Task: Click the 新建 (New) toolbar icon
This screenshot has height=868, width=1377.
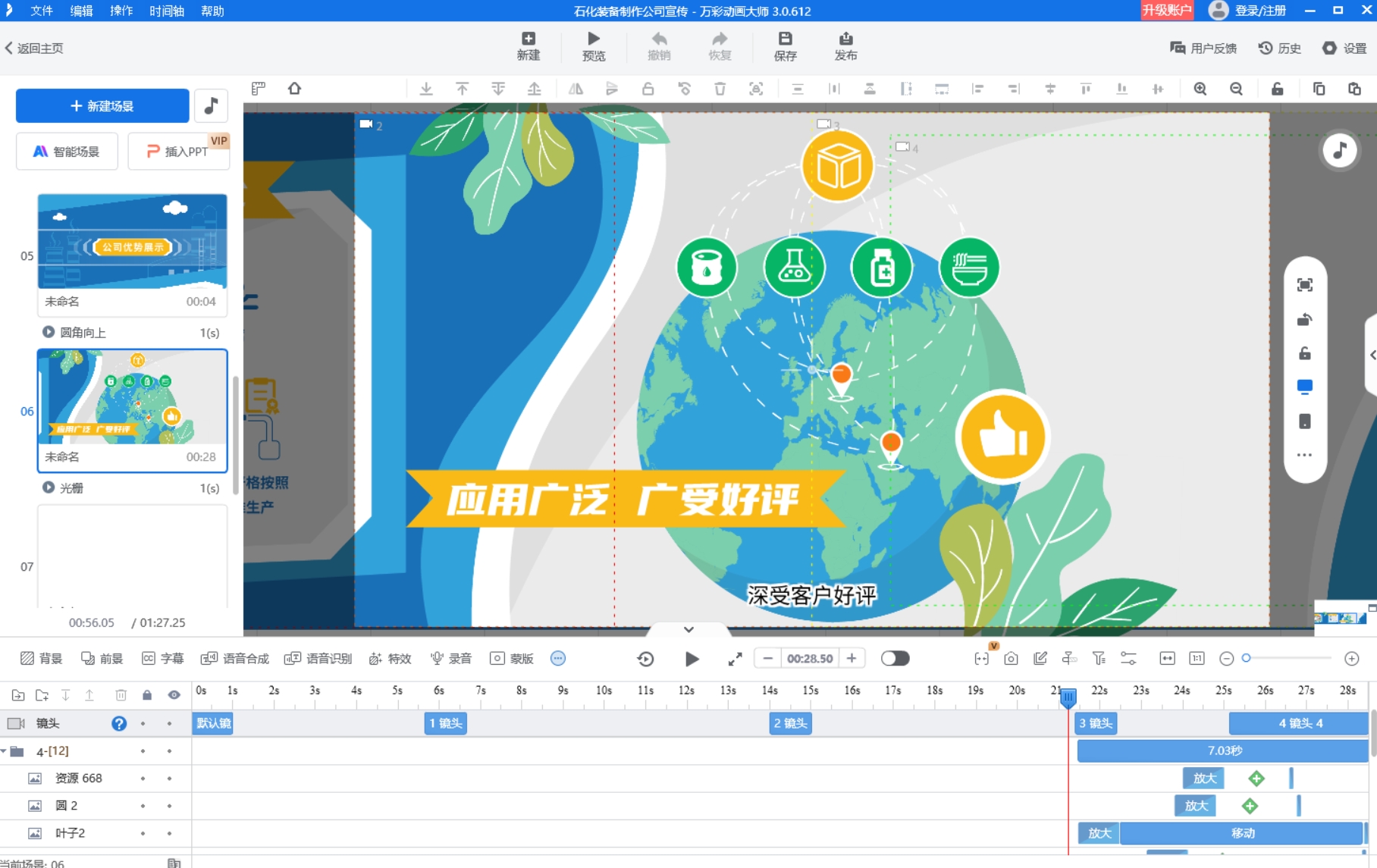Action: pos(529,46)
